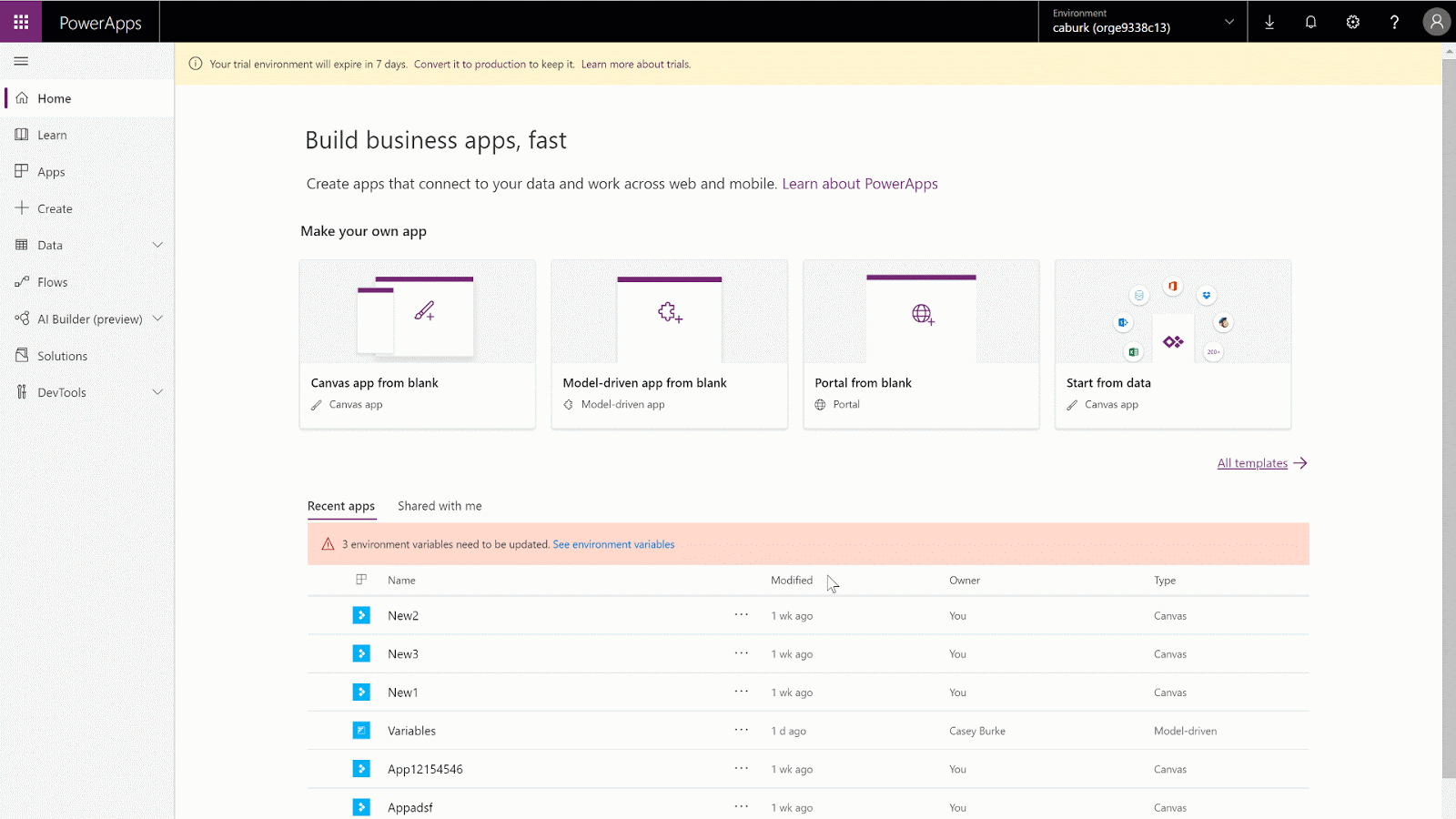
Task: Click the Solutions icon
Action: [22, 355]
